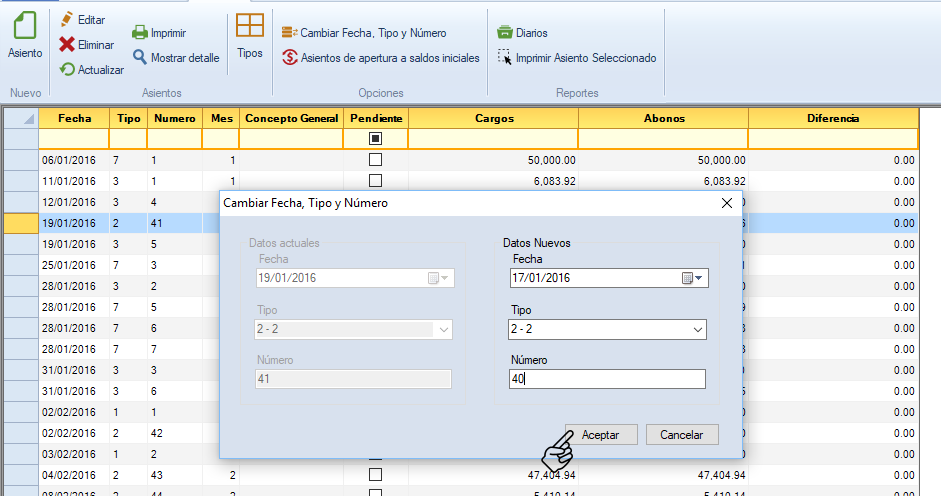Click the Eliminar red X icon

67,45
